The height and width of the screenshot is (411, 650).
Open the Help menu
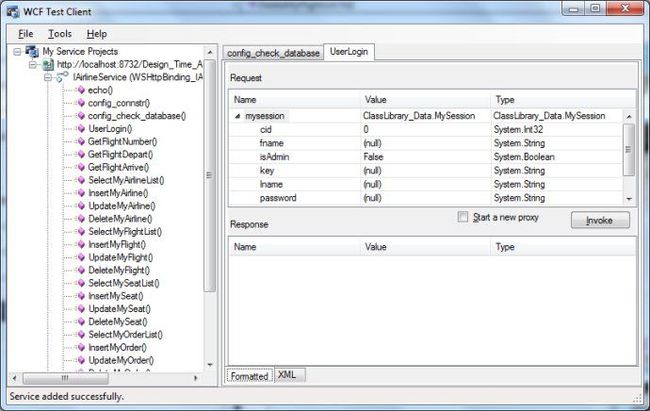point(97,34)
